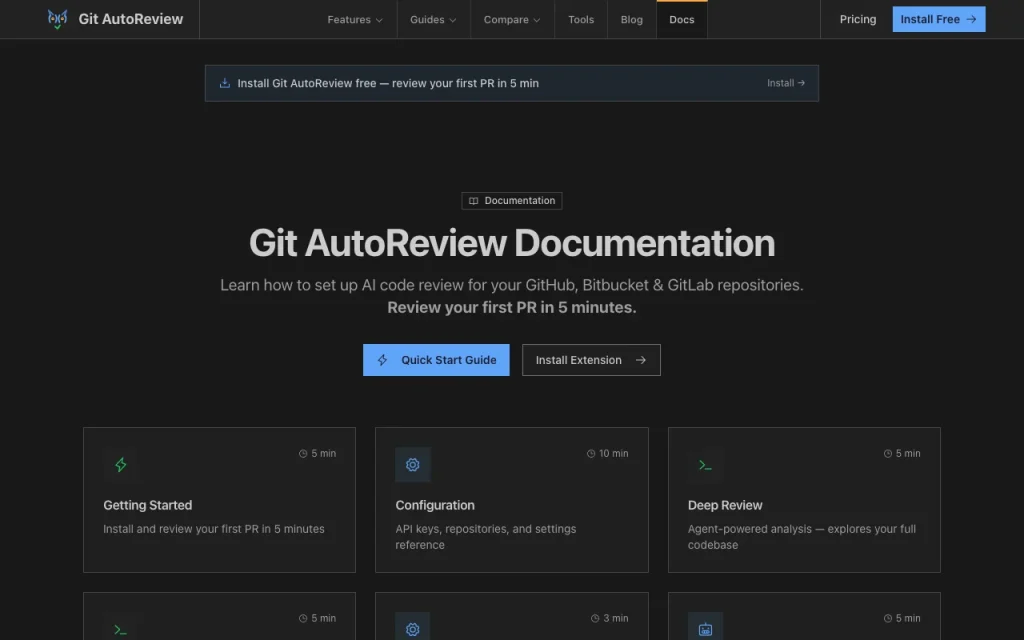Image resolution: width=1024 pixels, height=640 pixels.
Task: Click the gear icon on the 3 min card
Action: (x=413, y=628)
